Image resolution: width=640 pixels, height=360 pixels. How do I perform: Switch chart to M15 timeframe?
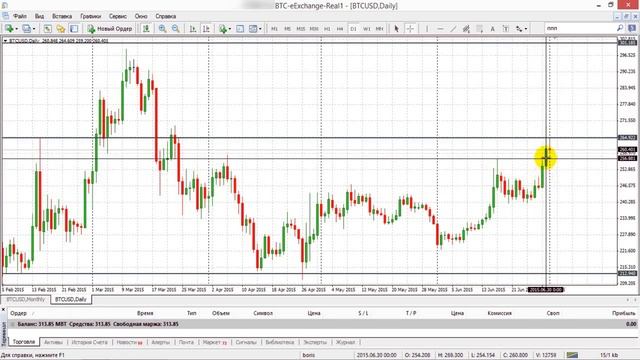point(301,29)
